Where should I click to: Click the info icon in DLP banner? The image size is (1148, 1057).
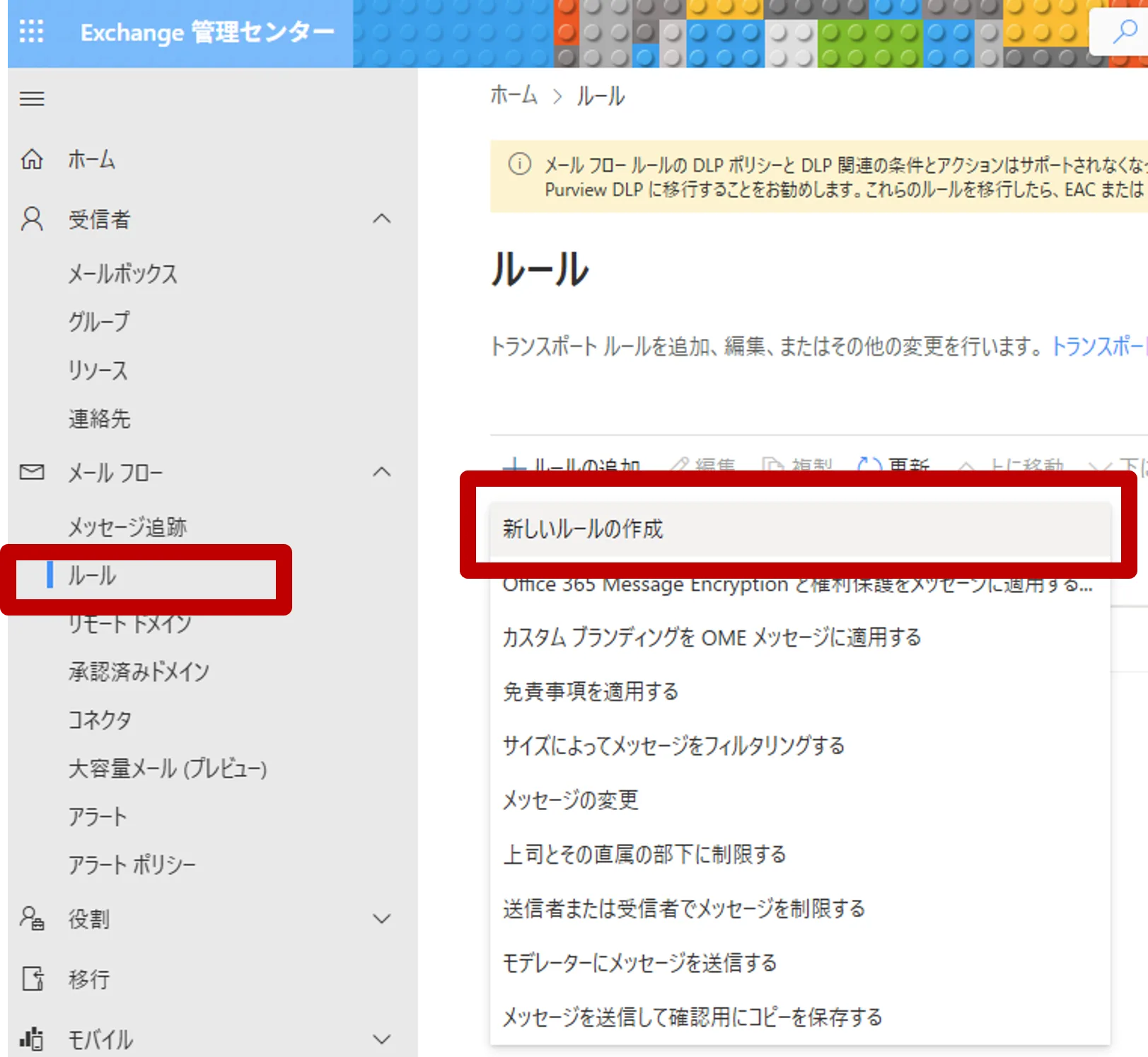pyautogui.click(x=519, y=165)
